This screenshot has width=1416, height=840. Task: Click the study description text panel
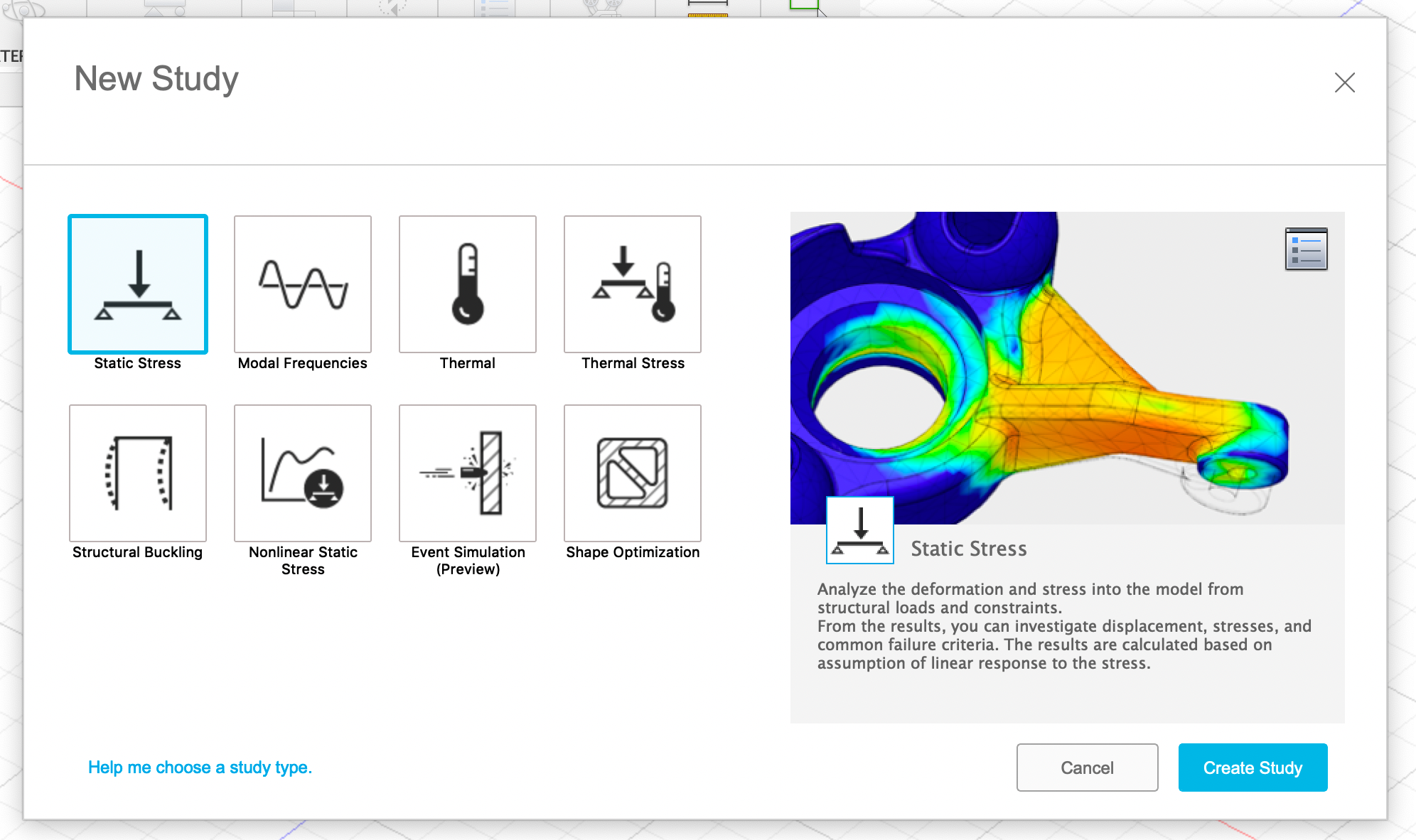click(x=1065, y=625)
